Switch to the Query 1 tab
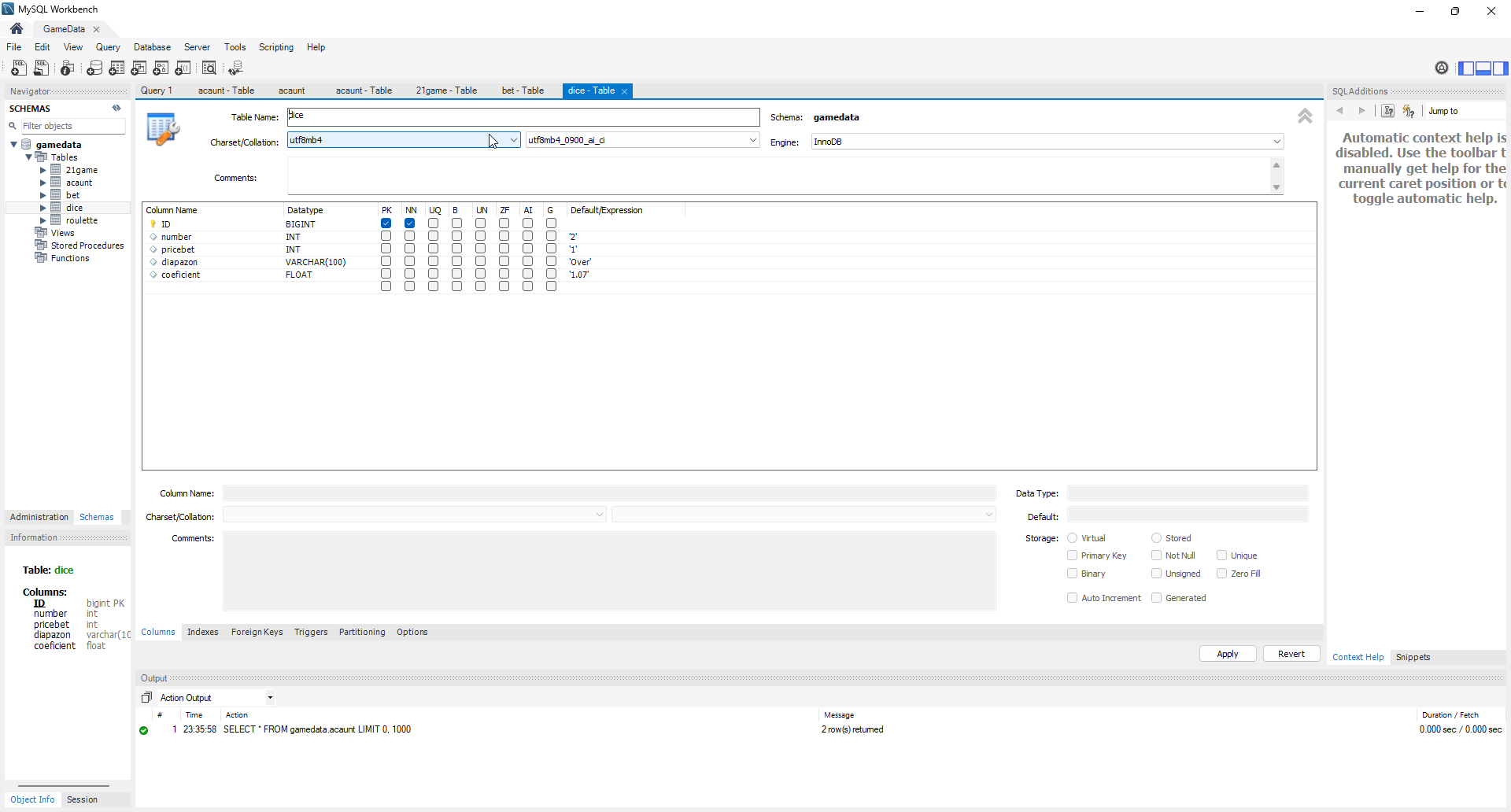 (x=157, y=90)
